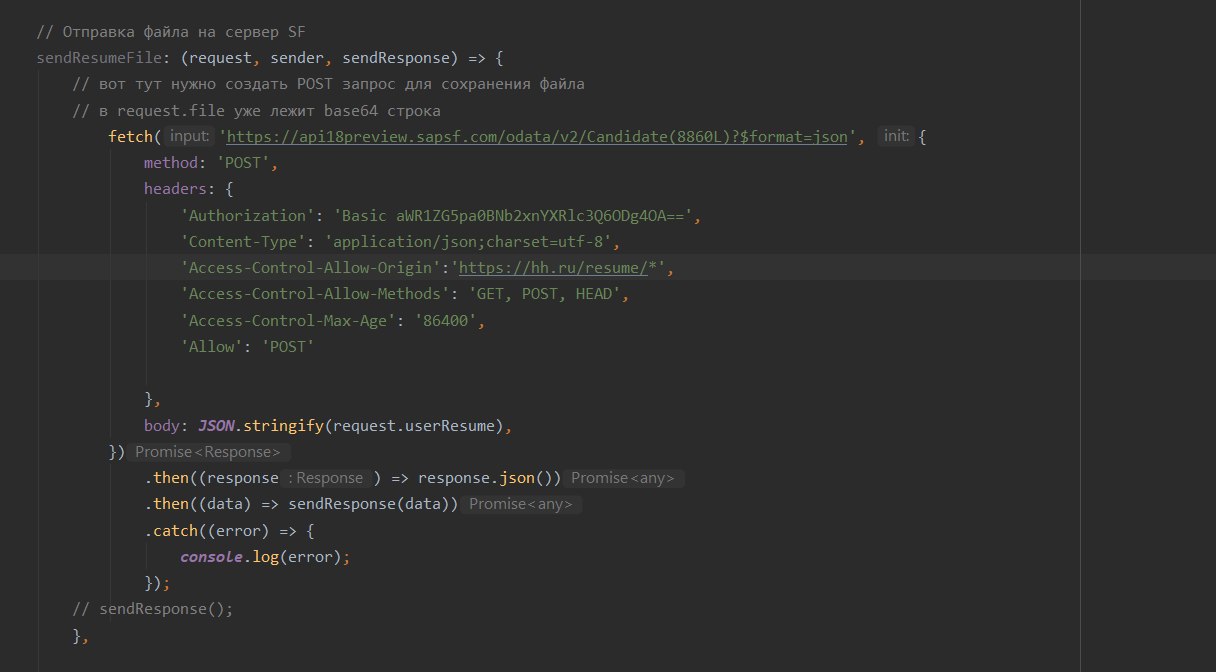The width and height of the screenshot is (1216, 672).
Task: Click the '.catch((error) => {' line
Action: click(229, 530)
